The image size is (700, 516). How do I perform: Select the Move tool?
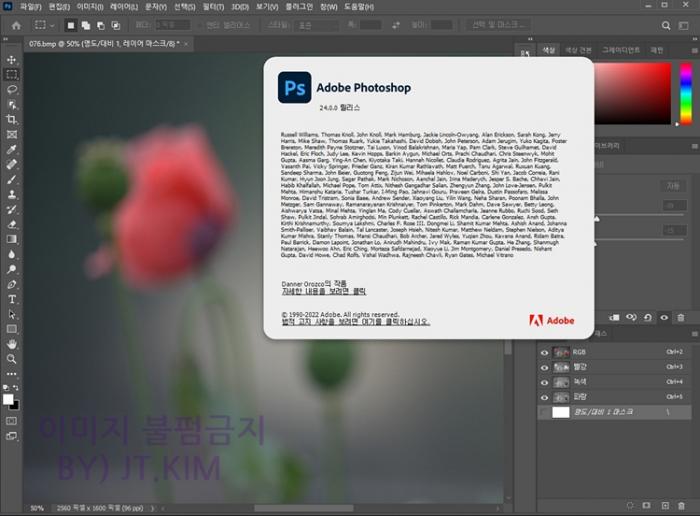pos(12,59)
